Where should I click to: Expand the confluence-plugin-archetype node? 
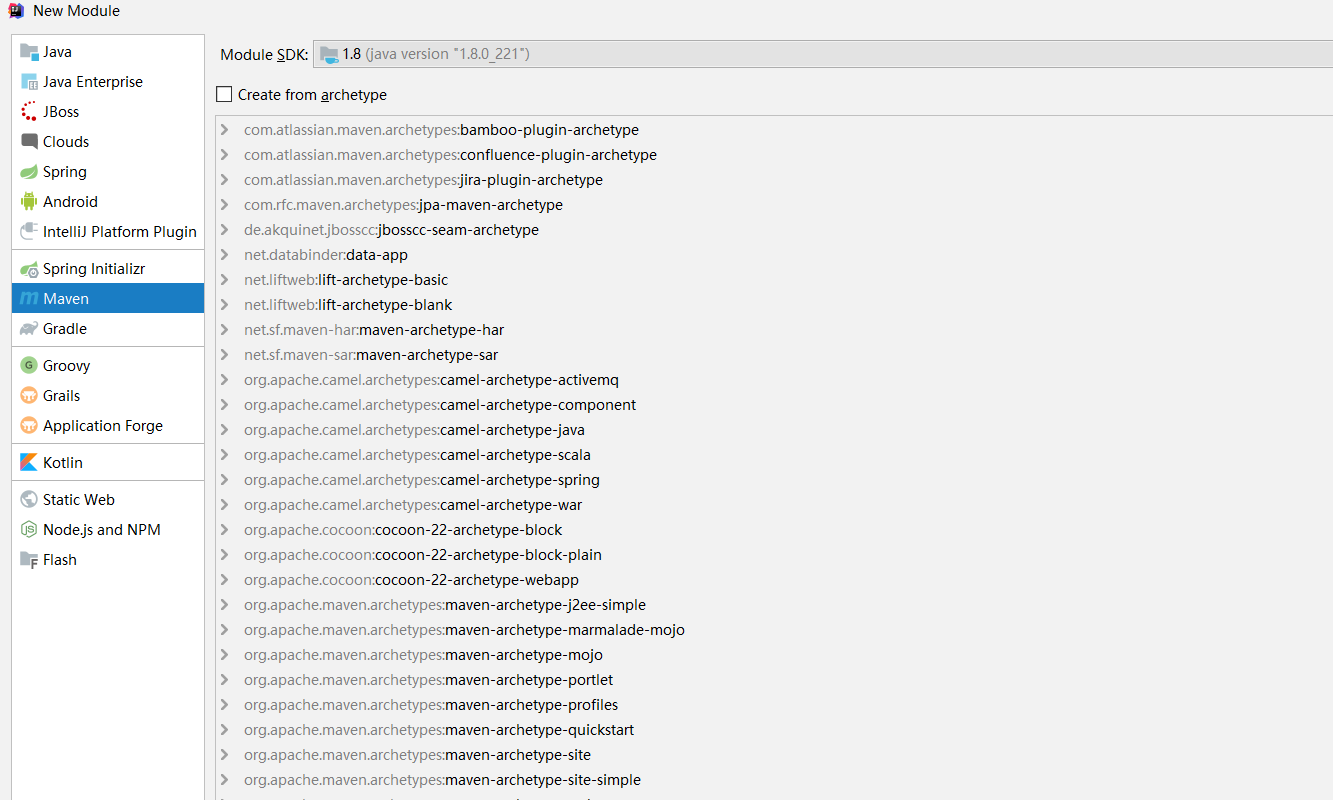[224, 155]
